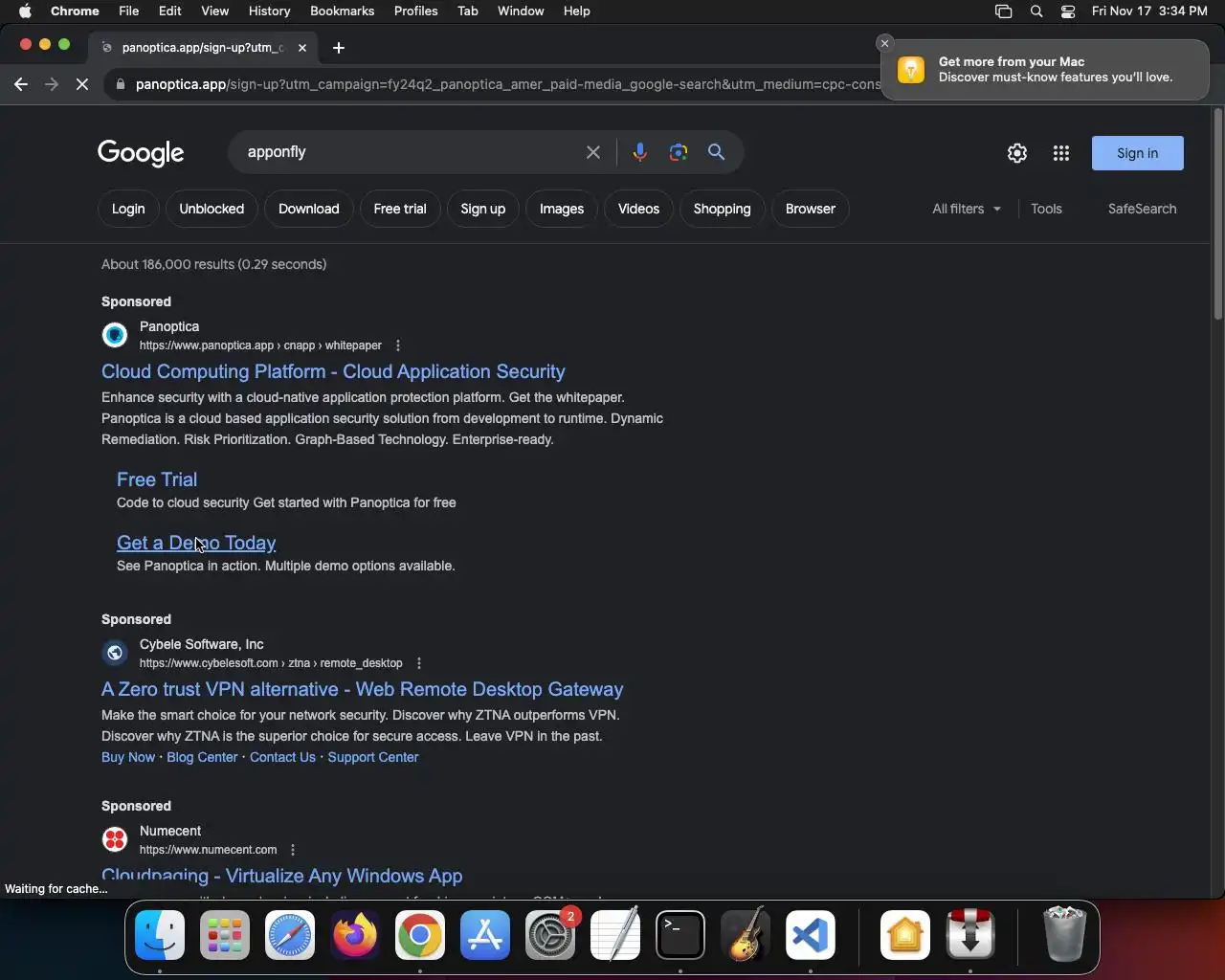Close the panoptica.app tab
Screen dimensions: 1225x980
pos(302,47)
